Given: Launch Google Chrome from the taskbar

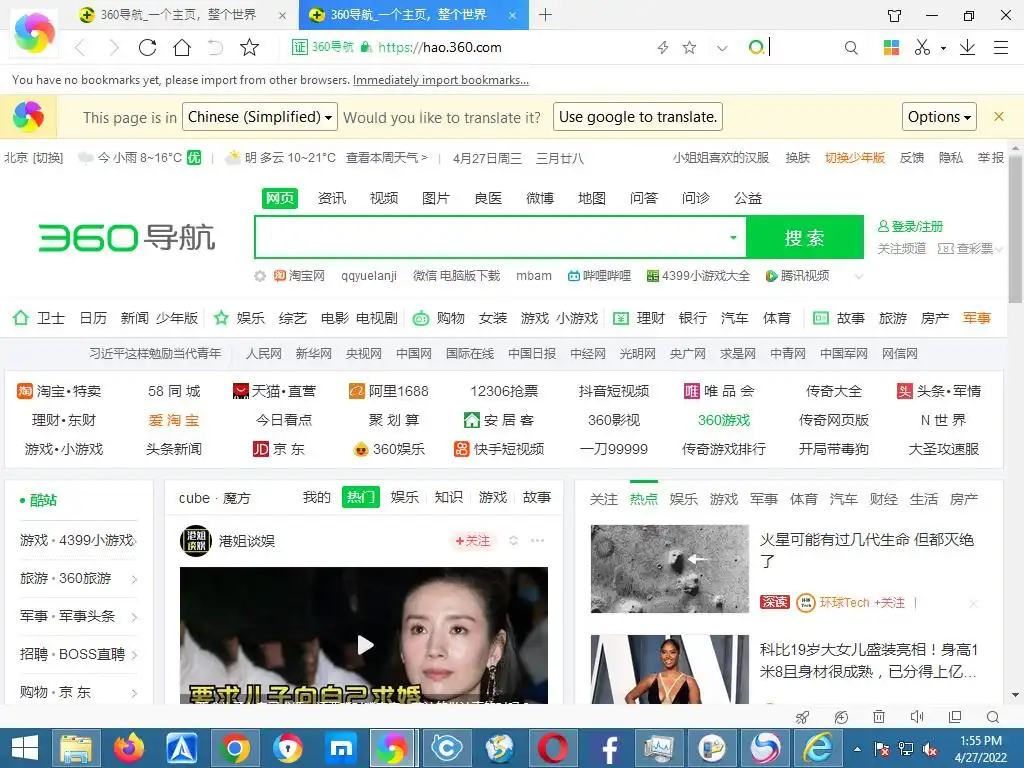Looking at the screenshot, I should point(234,748).
